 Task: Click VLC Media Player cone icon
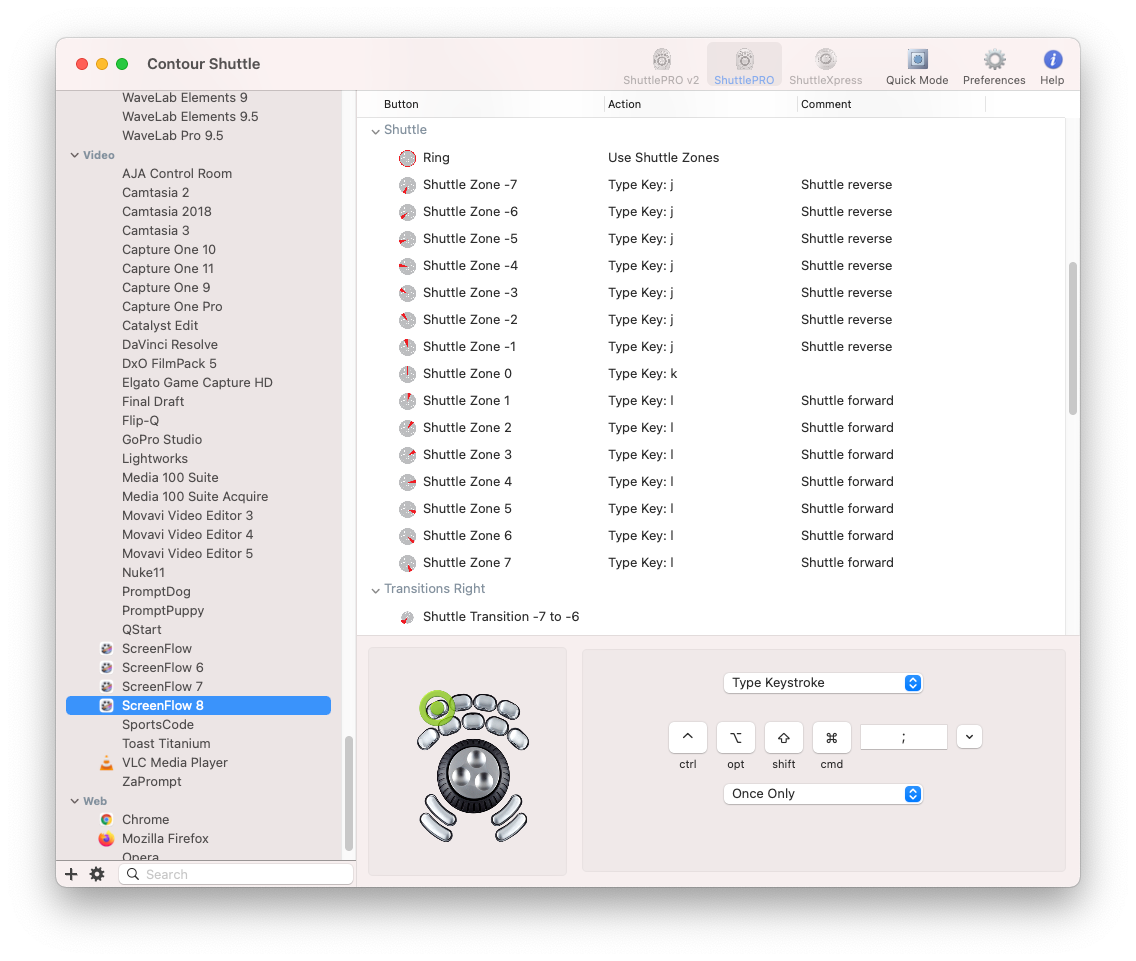click(106, 762)
